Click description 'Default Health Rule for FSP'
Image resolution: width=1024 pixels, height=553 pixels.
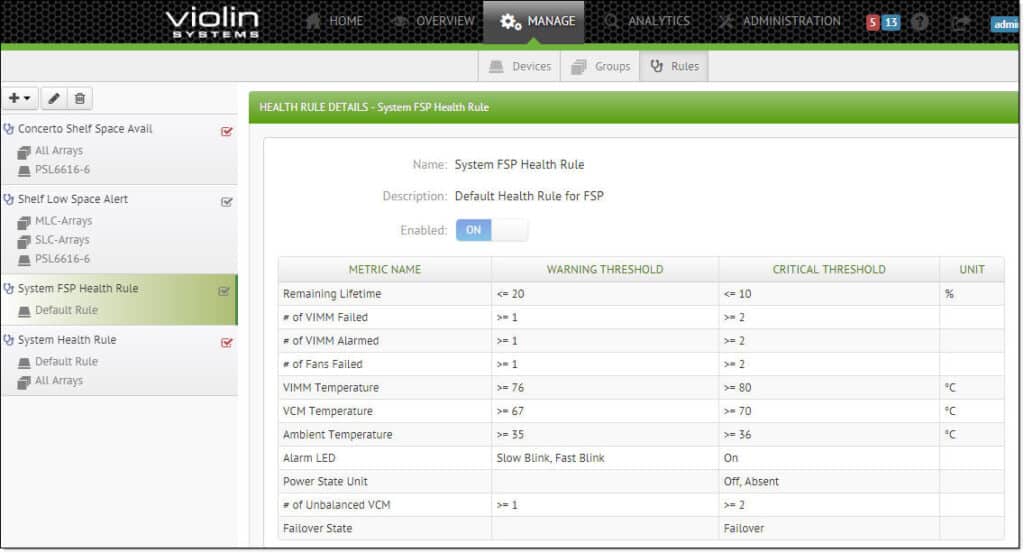click(529, 196)
